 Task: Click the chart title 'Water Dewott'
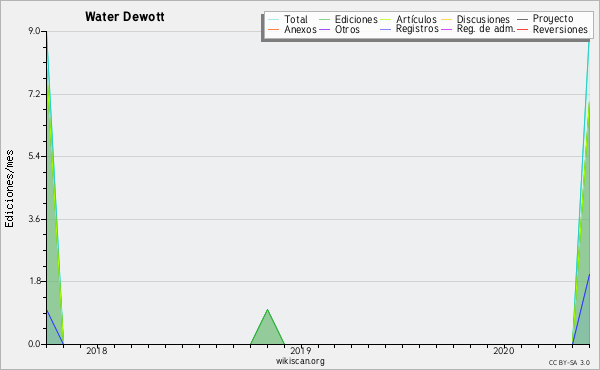pos(125,17)
